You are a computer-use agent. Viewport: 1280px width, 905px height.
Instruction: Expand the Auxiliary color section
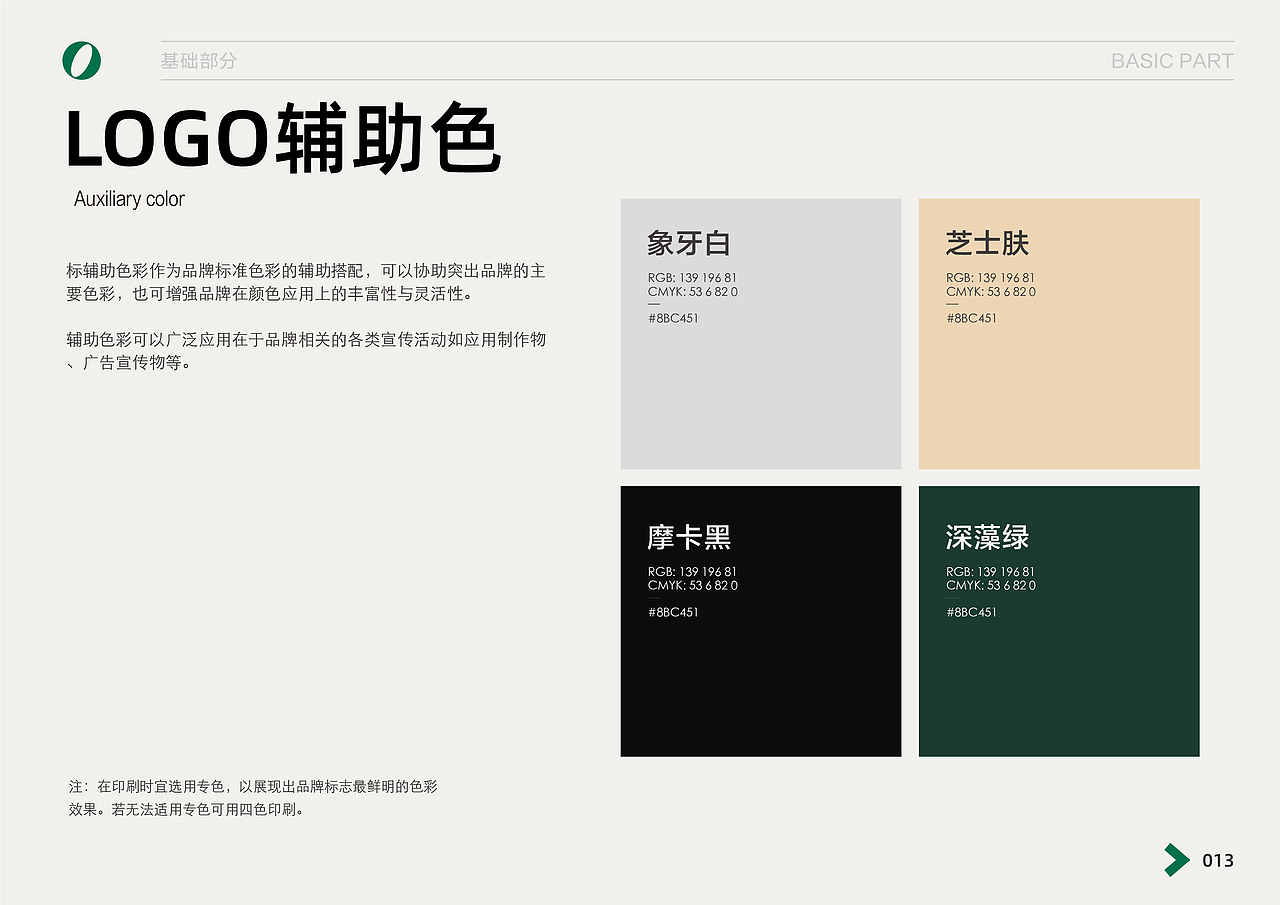point(129,198)
